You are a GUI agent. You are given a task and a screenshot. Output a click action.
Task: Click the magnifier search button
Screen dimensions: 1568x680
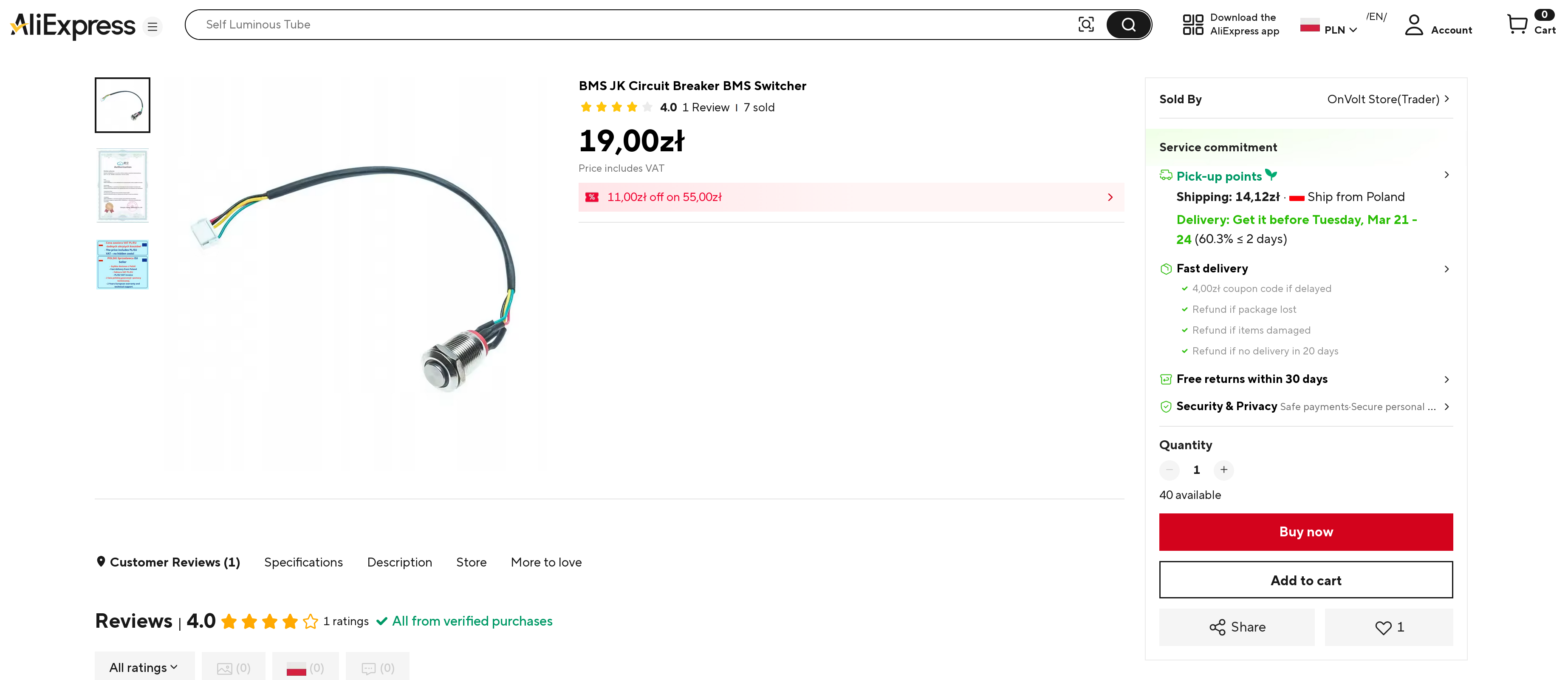1128,24
